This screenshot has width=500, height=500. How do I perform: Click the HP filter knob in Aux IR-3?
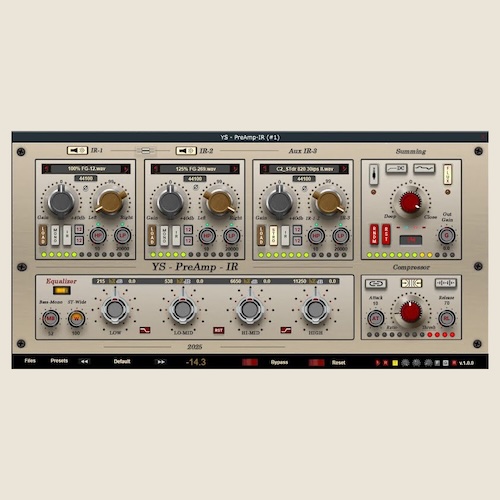(316, 236)
